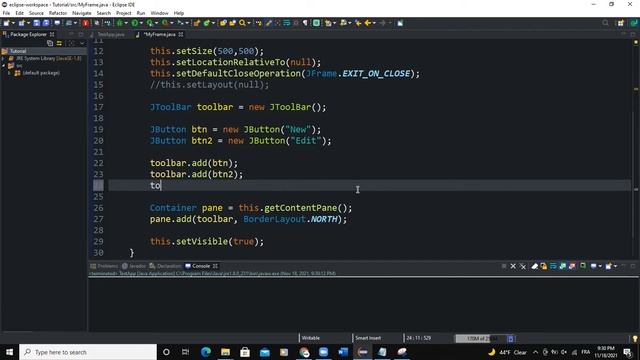Open the Window menu
The width and height of the screenshot is (640, 360).
(159, 13)
